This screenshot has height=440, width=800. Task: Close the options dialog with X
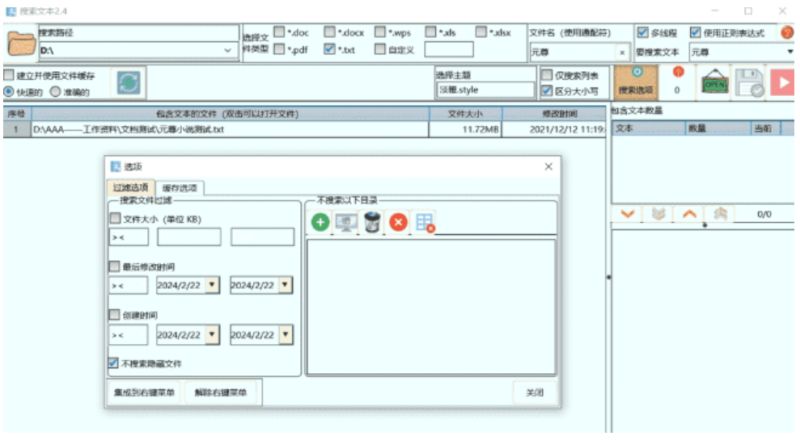pos(548,166)
